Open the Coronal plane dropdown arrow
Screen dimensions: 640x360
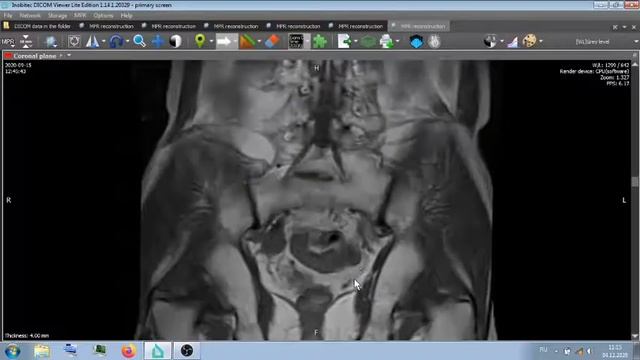(x=69, y=56)
